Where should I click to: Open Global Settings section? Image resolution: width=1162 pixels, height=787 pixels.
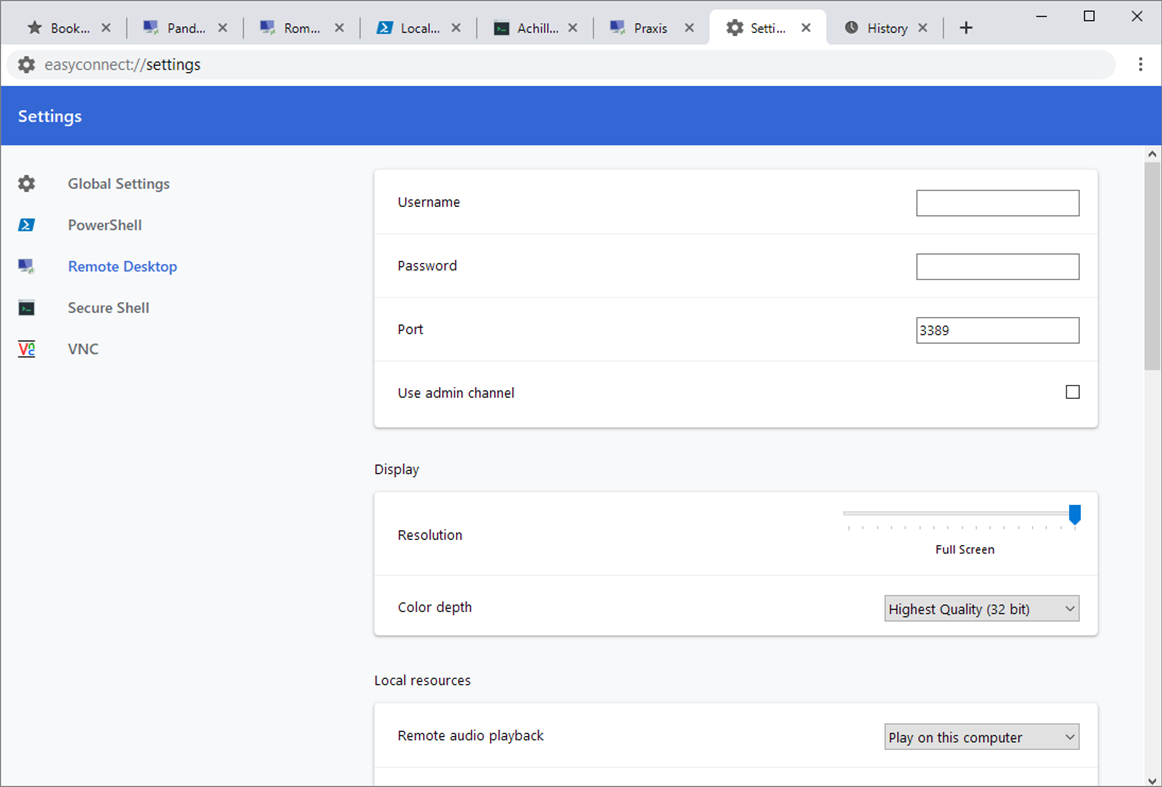point(119,184)
